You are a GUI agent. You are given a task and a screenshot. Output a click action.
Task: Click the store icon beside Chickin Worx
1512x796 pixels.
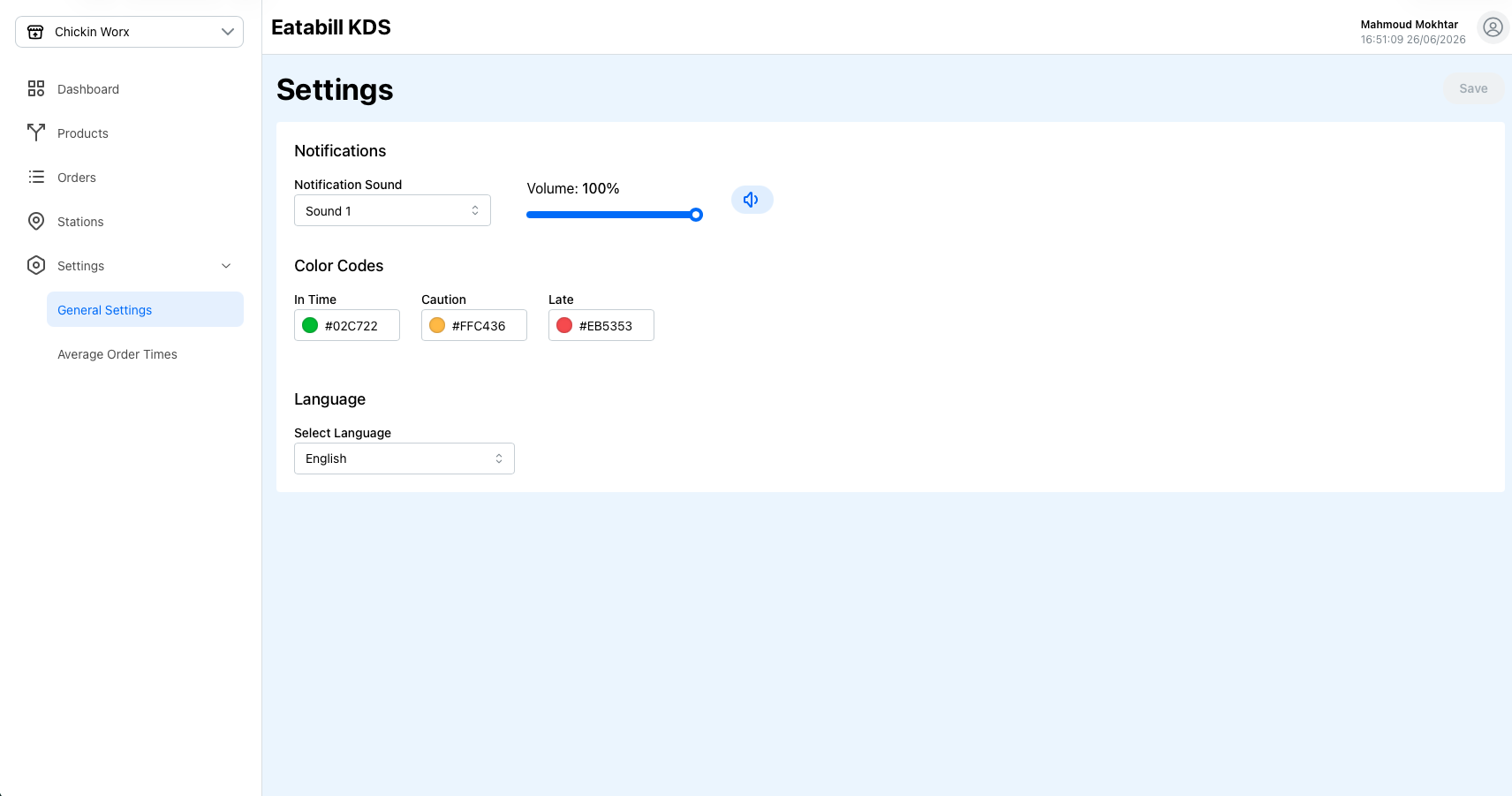click(x=35, y=32)
